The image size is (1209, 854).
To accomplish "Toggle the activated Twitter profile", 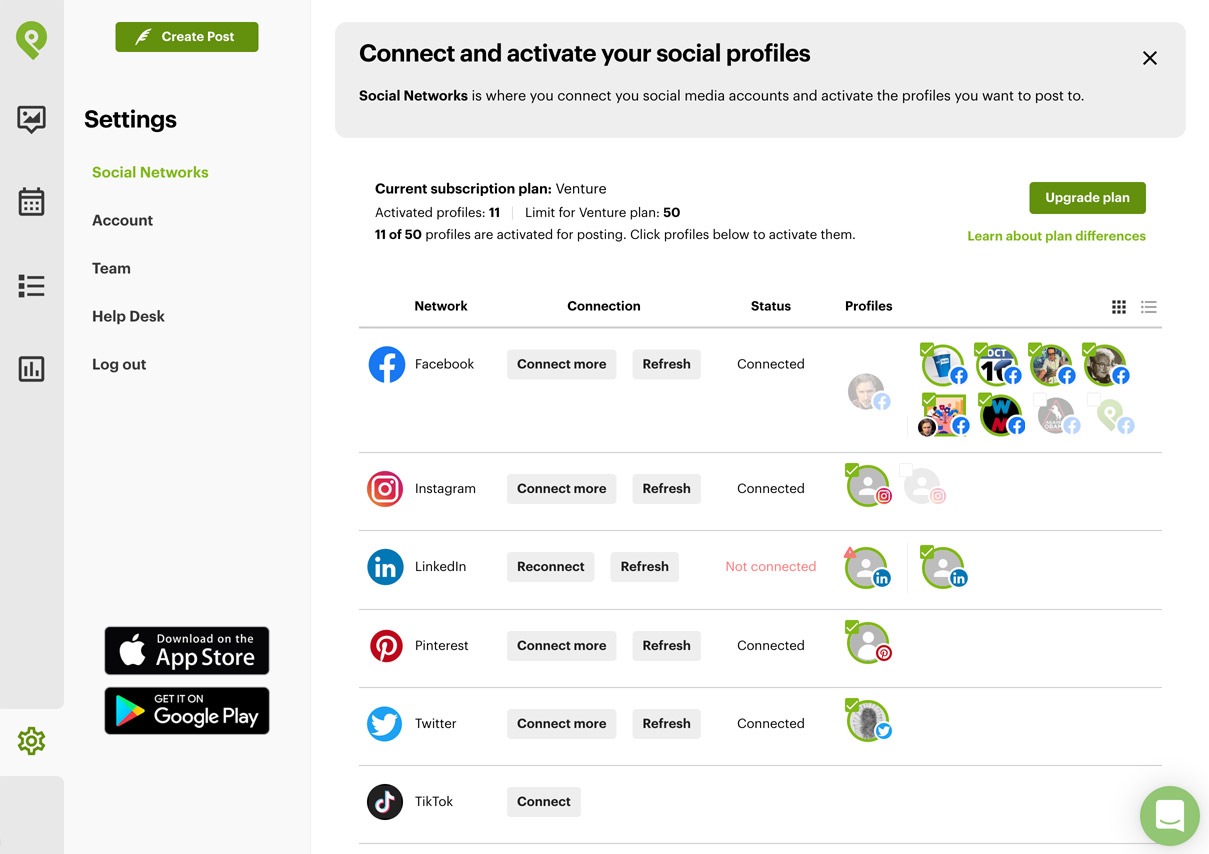I will 867,721.
